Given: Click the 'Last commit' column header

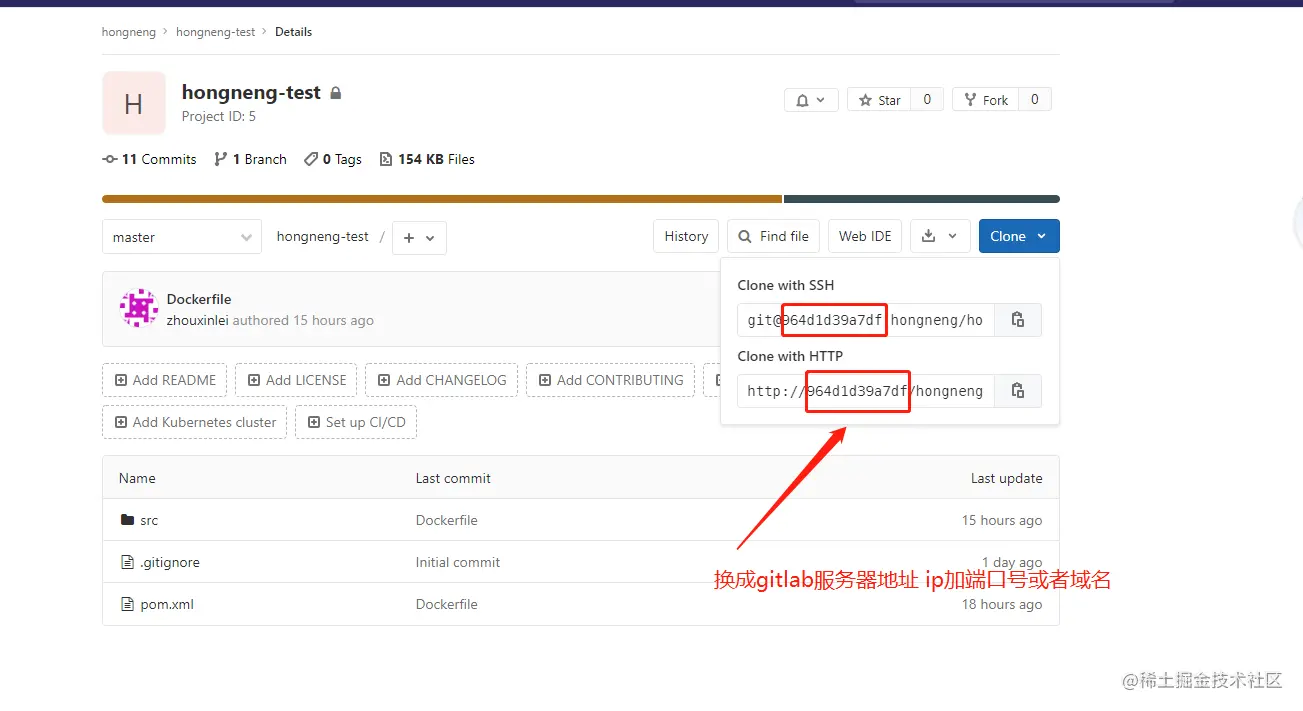Looking at the screenshot, I should pos(453,478).
